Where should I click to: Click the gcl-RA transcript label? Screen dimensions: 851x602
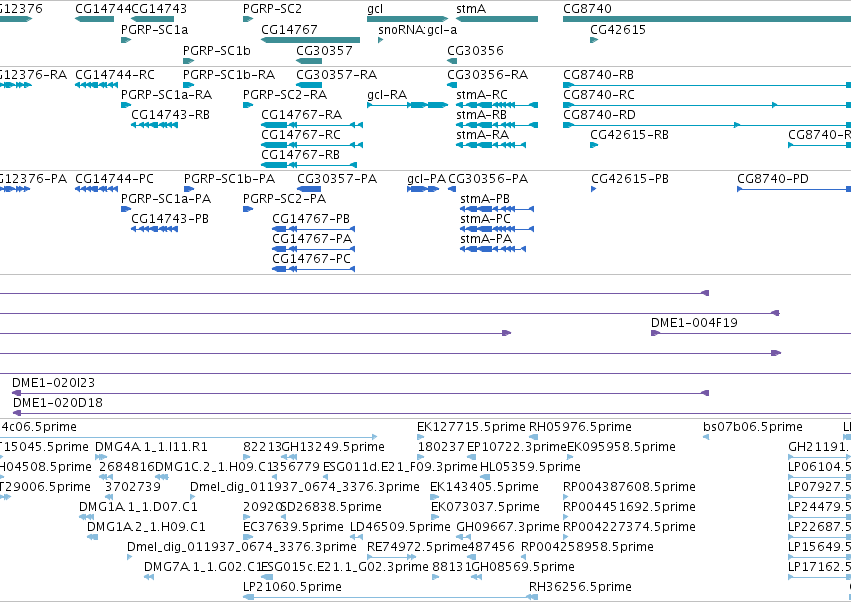386,94
